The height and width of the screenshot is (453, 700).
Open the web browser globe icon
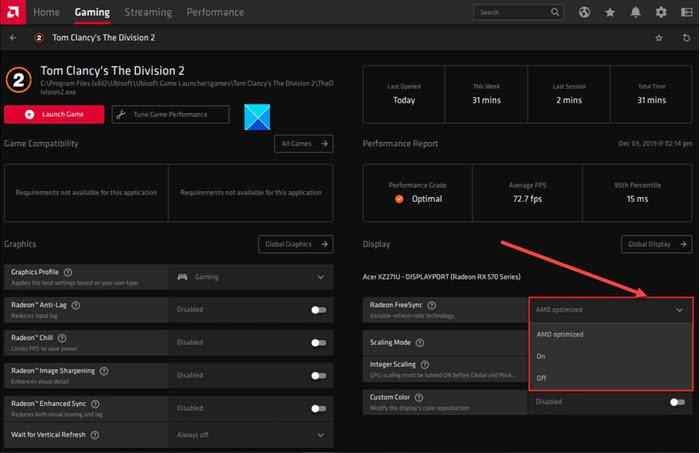tap(584, 12)
